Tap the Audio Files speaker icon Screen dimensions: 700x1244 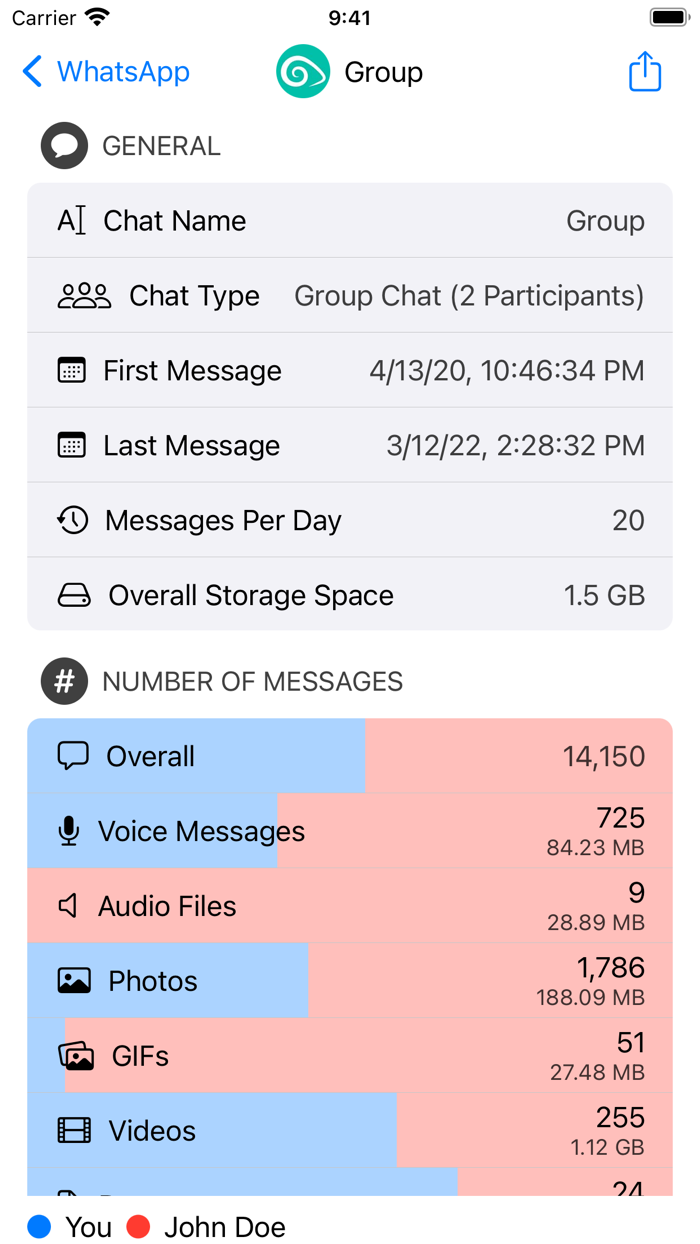click(x=69, y=906)
